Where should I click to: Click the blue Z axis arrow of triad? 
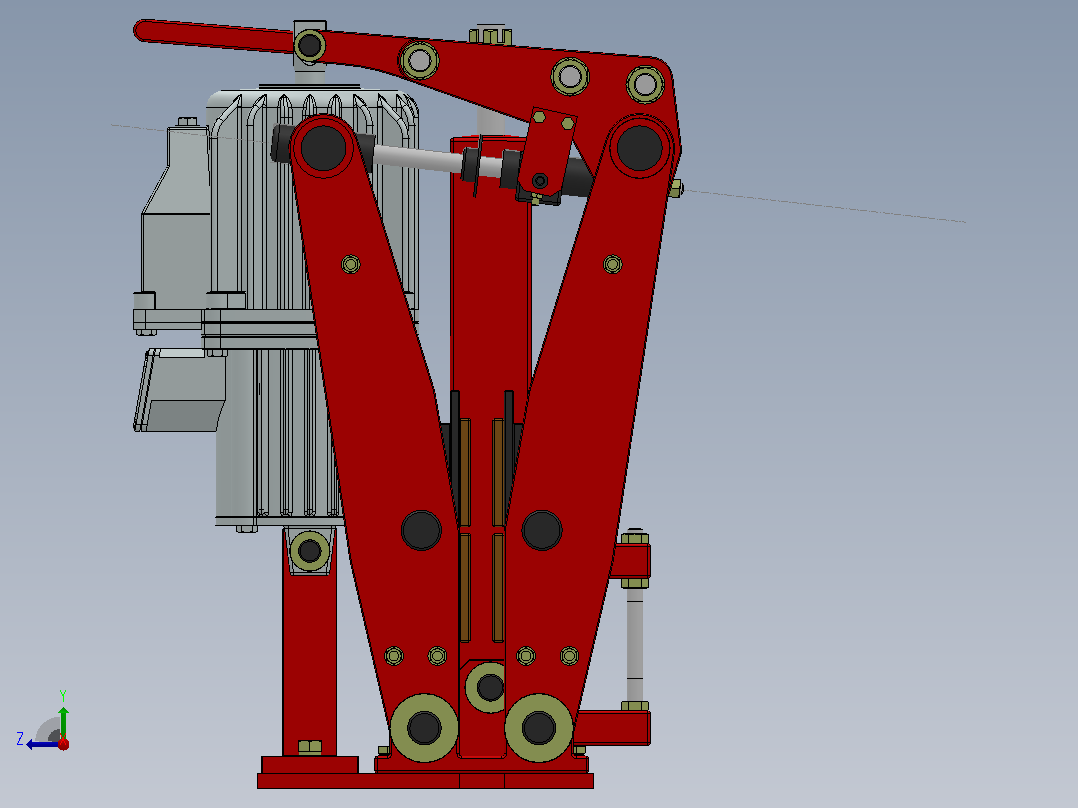41,744
